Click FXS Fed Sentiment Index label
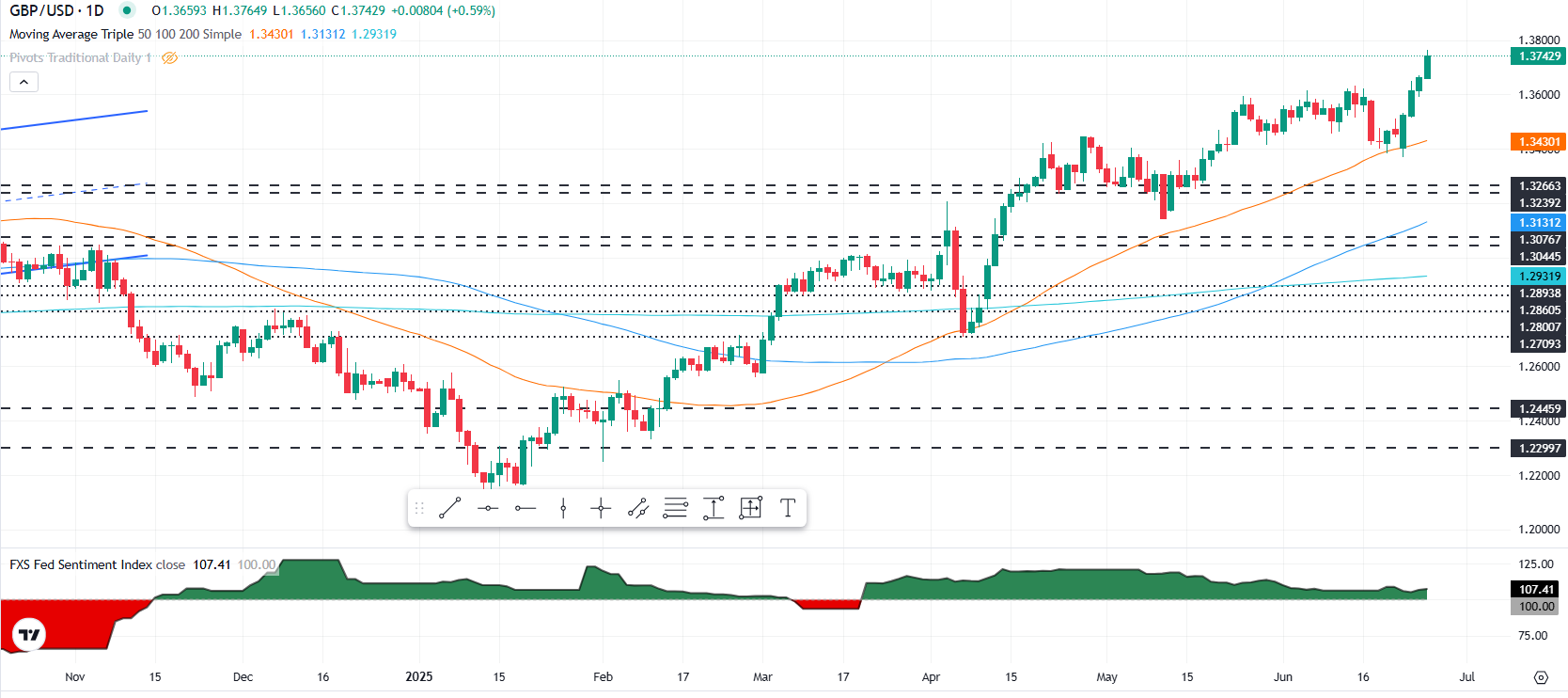The height and width of the screenshot is (698, 1568). point(97,564)
